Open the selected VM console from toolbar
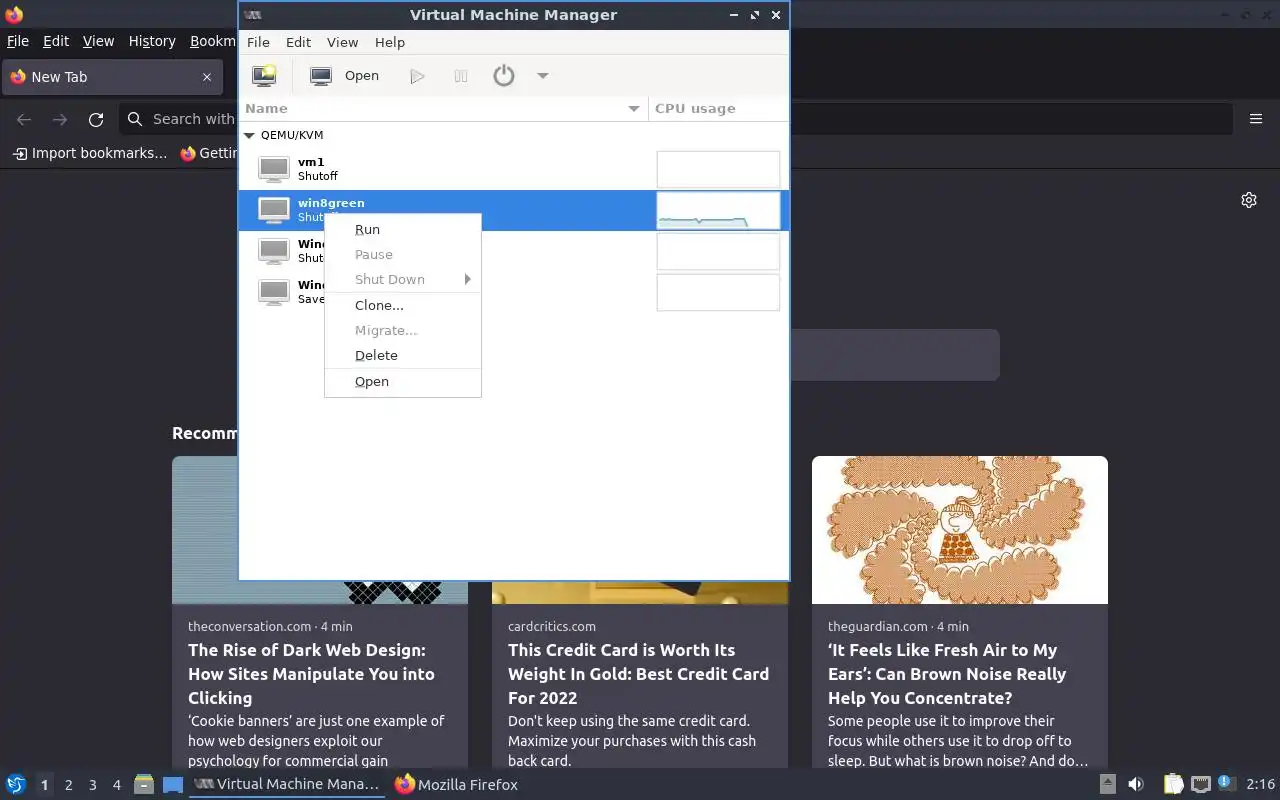The image size is (1280, 800). [344, 76]
